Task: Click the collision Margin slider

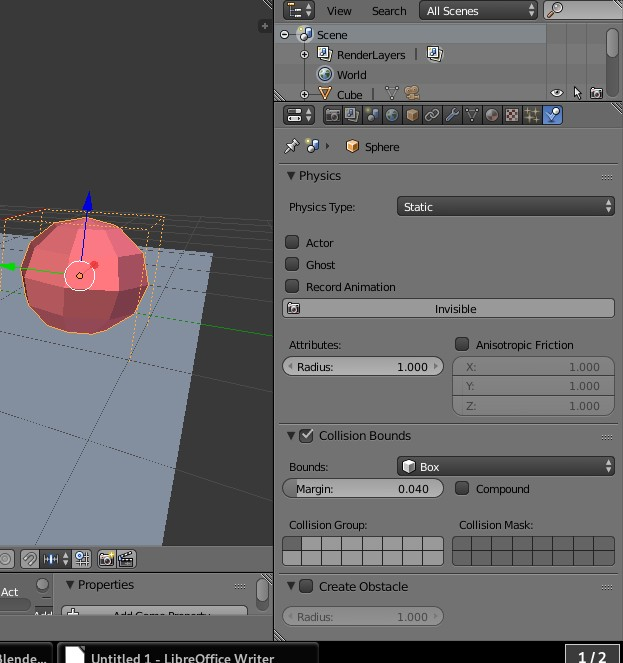Action: point(362,488)
